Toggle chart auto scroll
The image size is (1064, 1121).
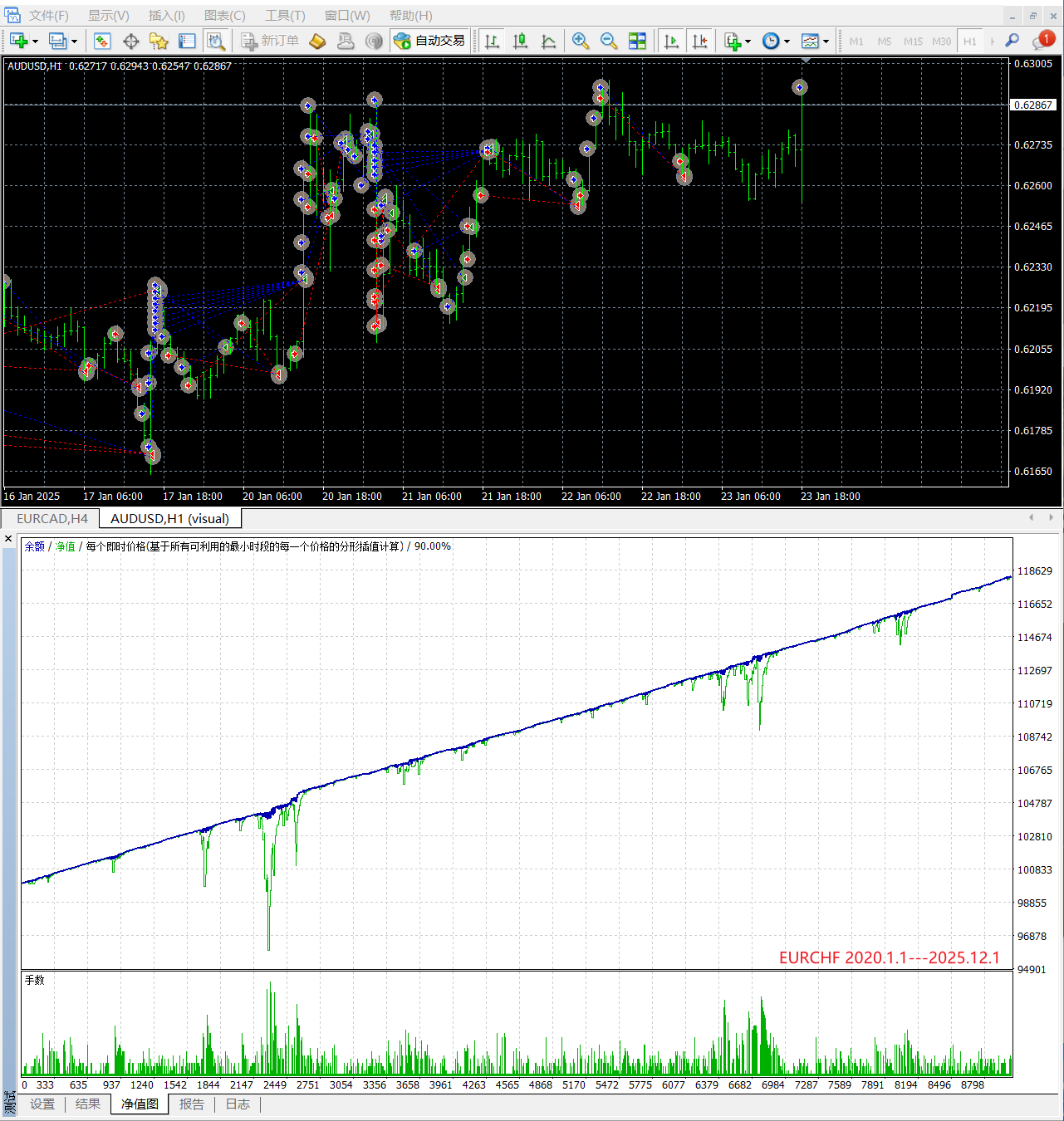[x=671, y=41]
